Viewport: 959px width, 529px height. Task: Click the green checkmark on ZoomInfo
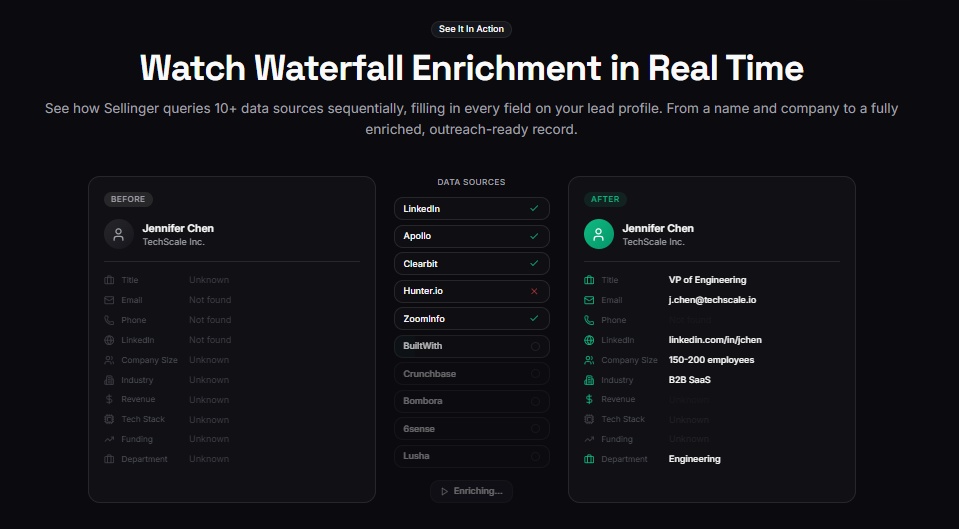534,319
